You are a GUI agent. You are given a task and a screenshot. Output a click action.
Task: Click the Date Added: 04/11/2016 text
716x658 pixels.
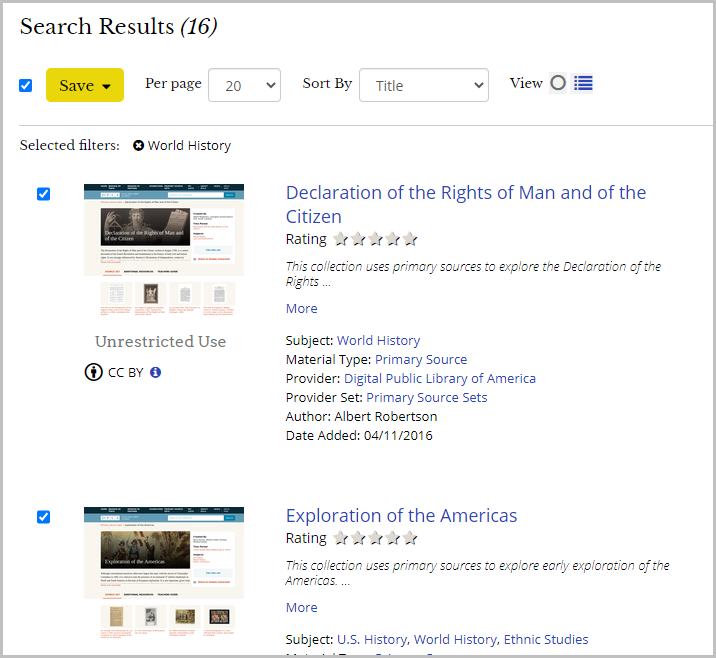359,436
